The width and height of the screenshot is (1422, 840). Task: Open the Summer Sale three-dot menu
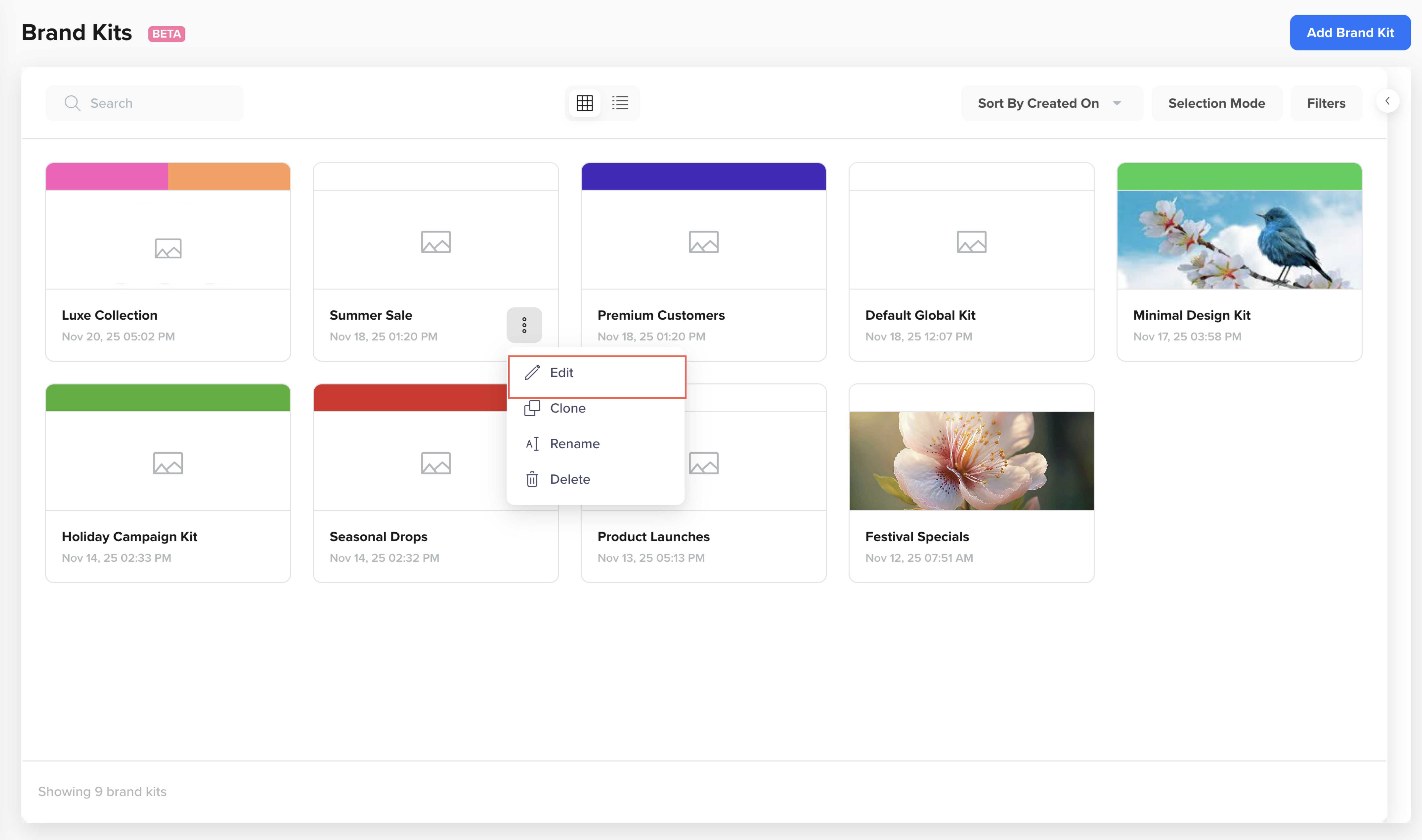524,325
